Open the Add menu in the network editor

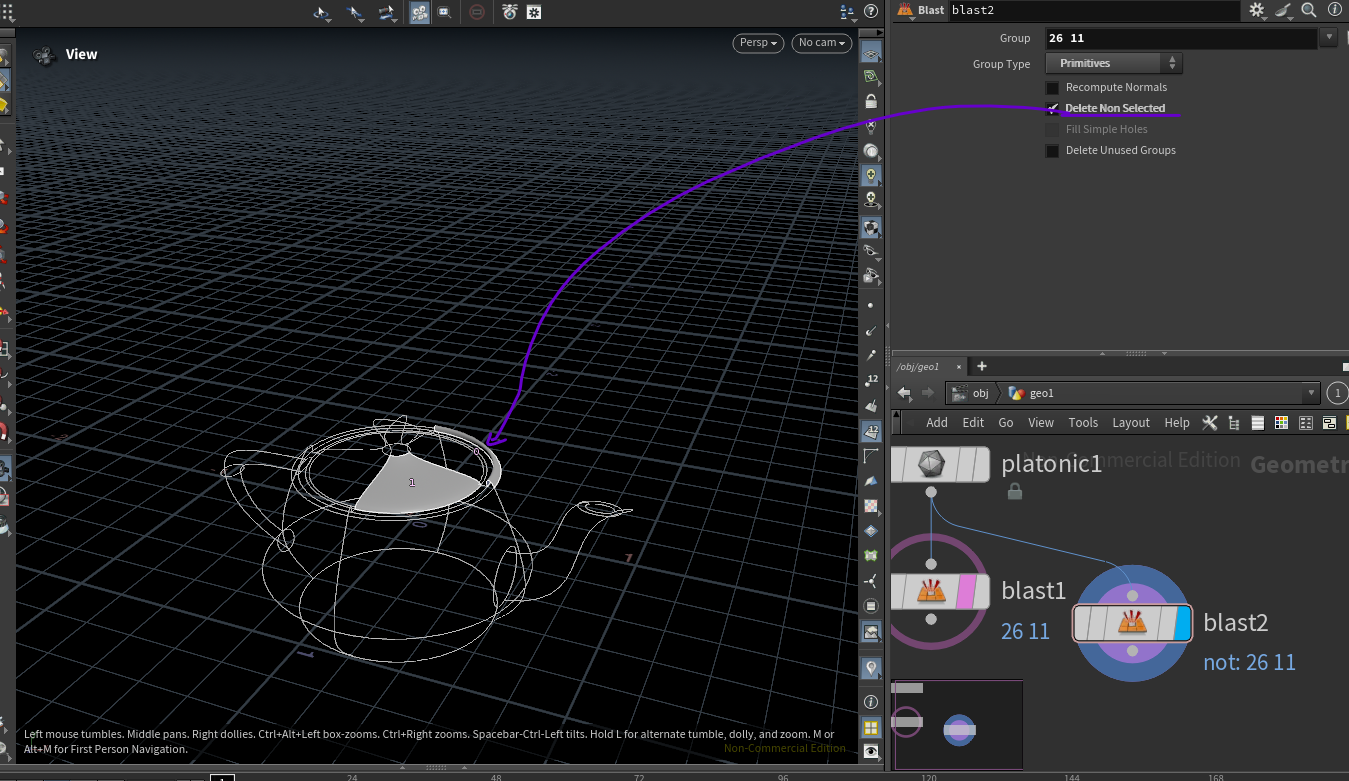coord(937,422)
